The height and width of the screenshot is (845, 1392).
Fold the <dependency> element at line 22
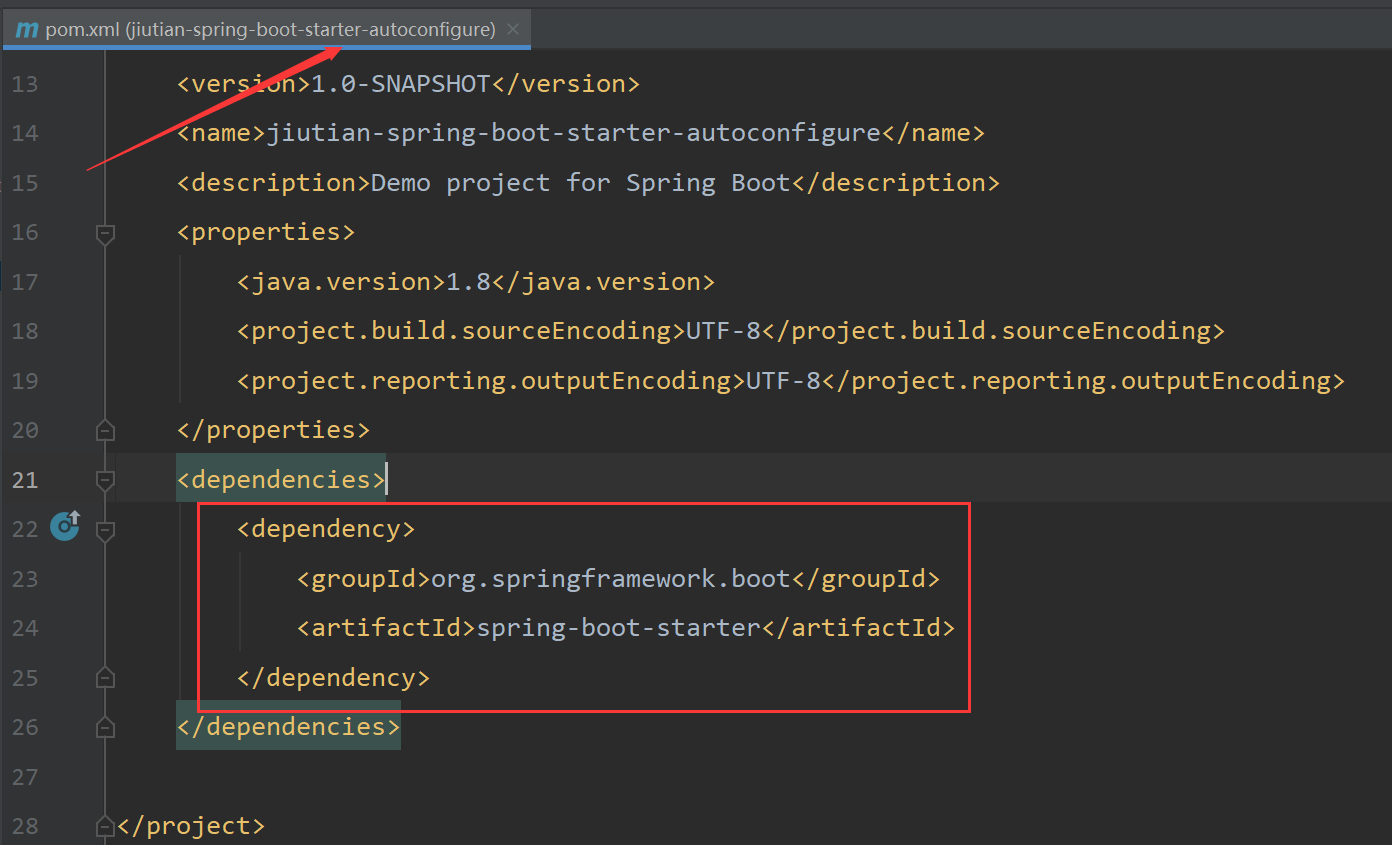pyautogui.click(x=105, y=530)
